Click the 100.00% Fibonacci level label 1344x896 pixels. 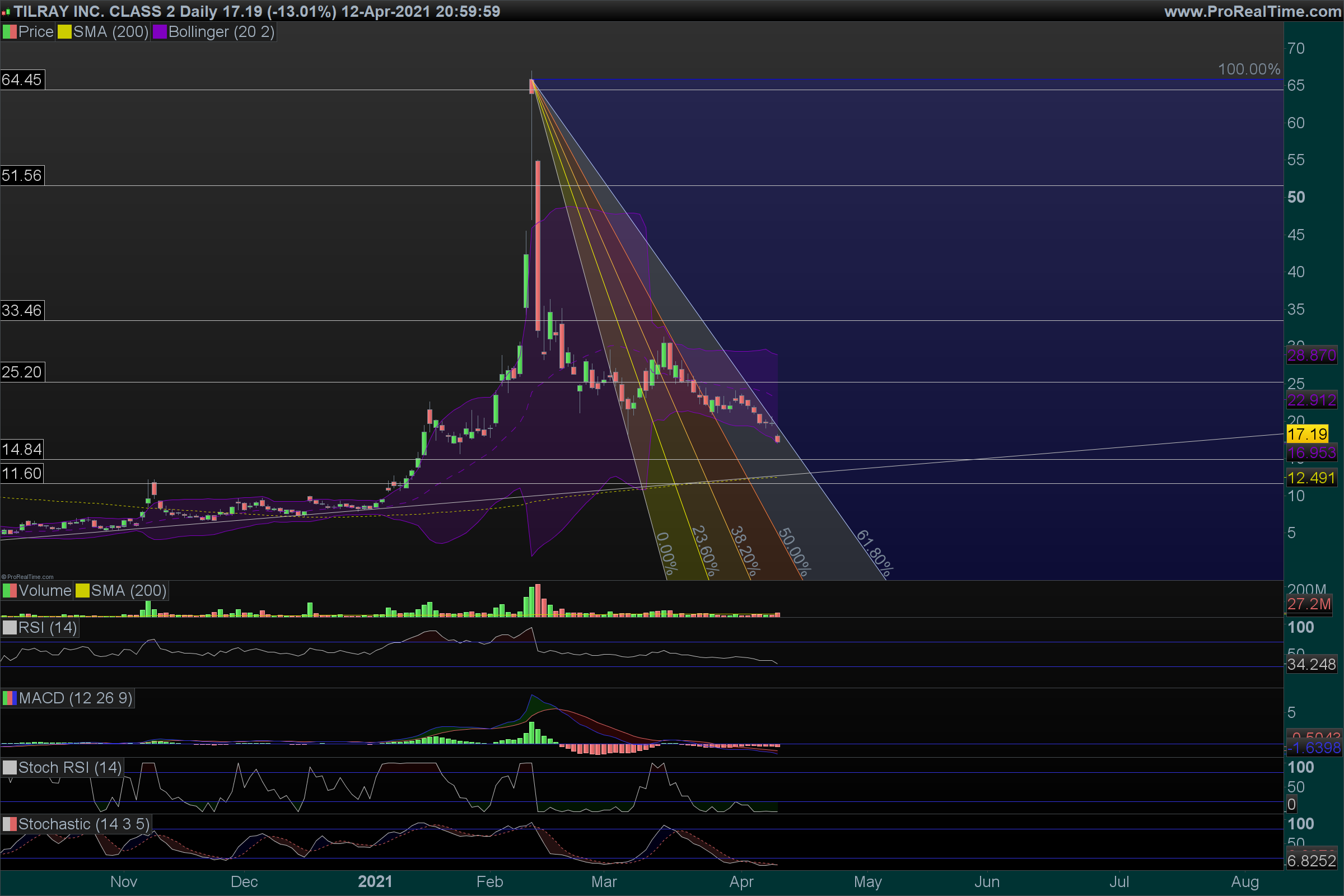1249,69
